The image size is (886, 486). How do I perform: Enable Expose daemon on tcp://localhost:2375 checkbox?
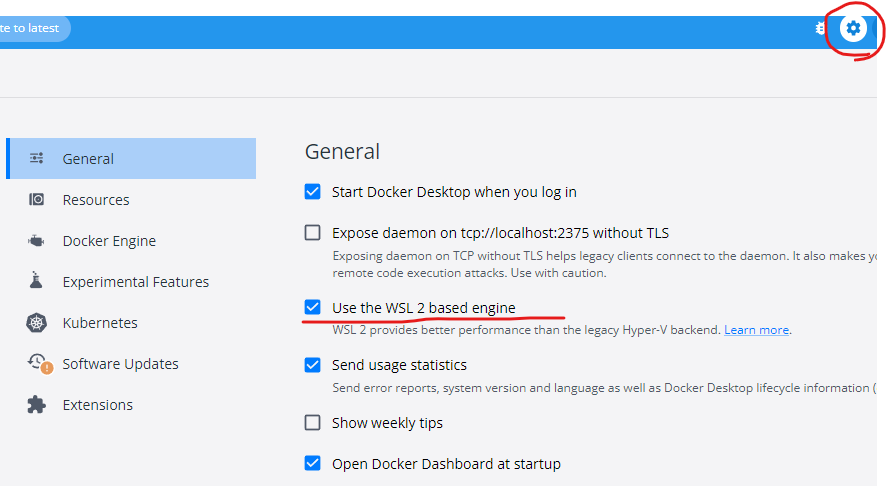(312, 233)
